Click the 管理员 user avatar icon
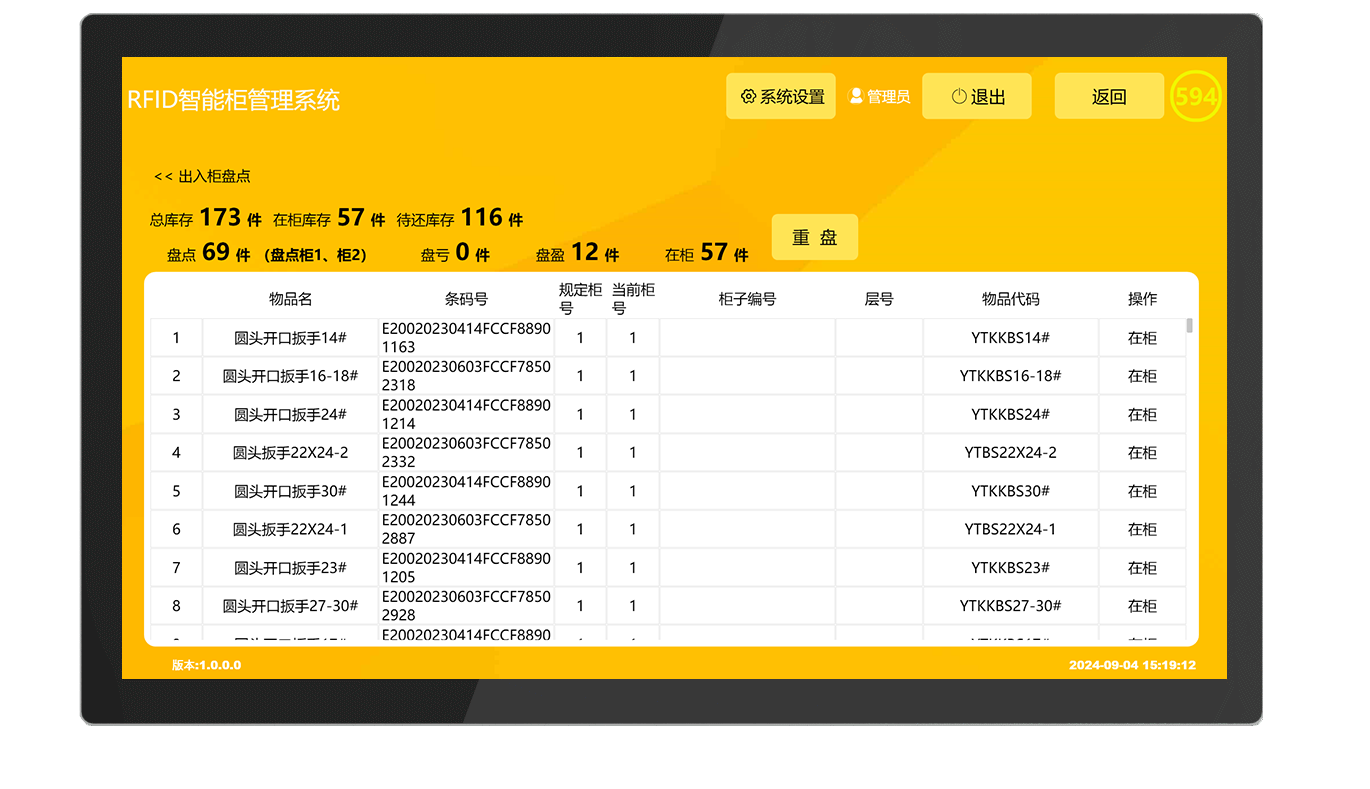Viewport: 1370px width, 789px height. 856,96
